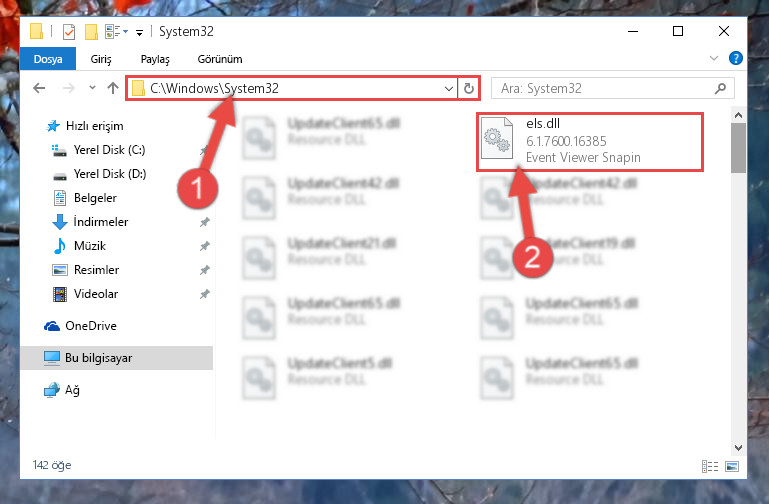Expand the ribbon with the chevron
Image resolution: width=769 pixels, height=504 pixels.
(x=714, y=58)
